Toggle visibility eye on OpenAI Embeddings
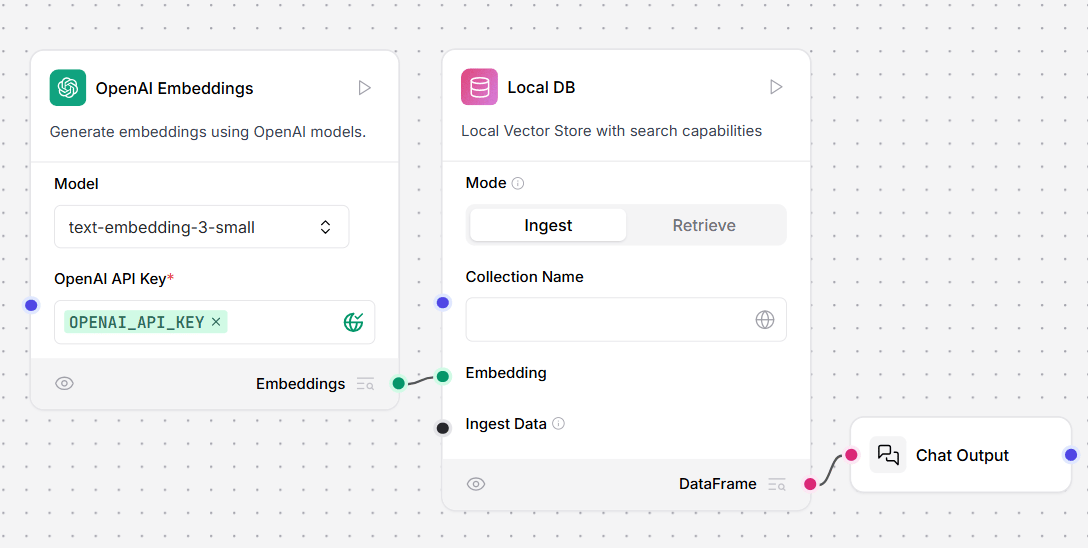This screenshot has width=1088, height=548. pos(65,384)
